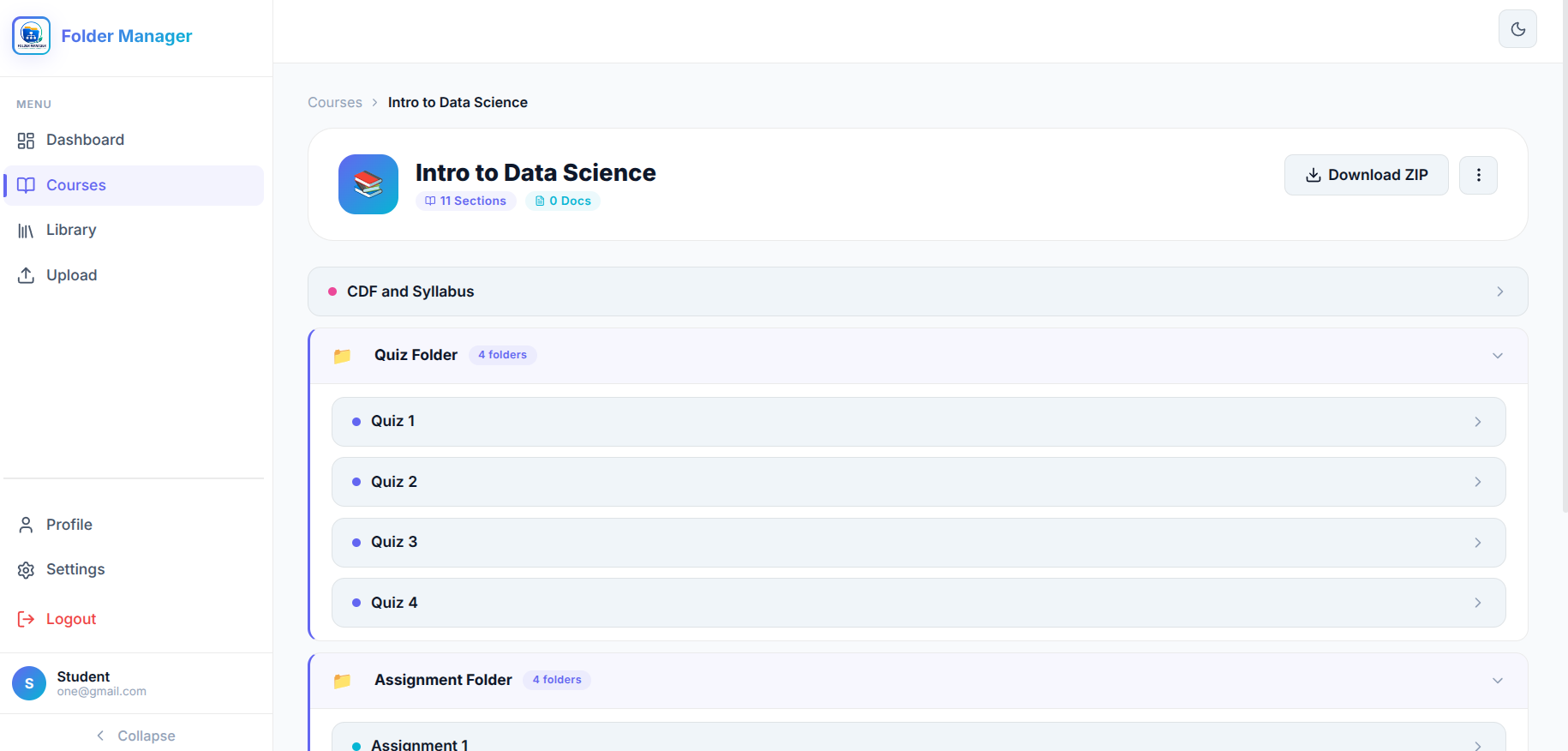
Task: Open the three-dot course options menu
Action: click(x=1478, y=175)
